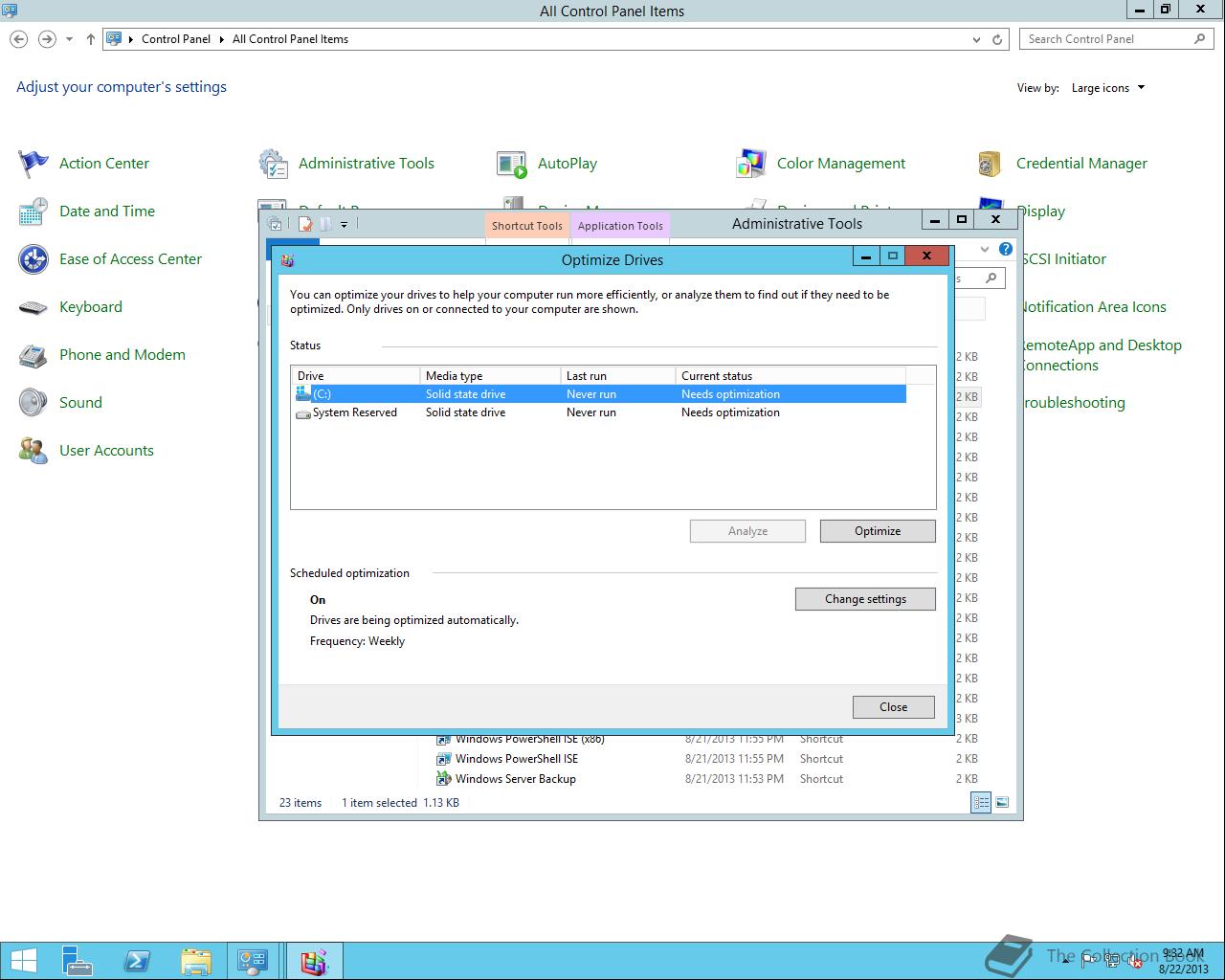
Task: Open Keyboard settings
Action: pyautogui.click(x=71, y=307)
